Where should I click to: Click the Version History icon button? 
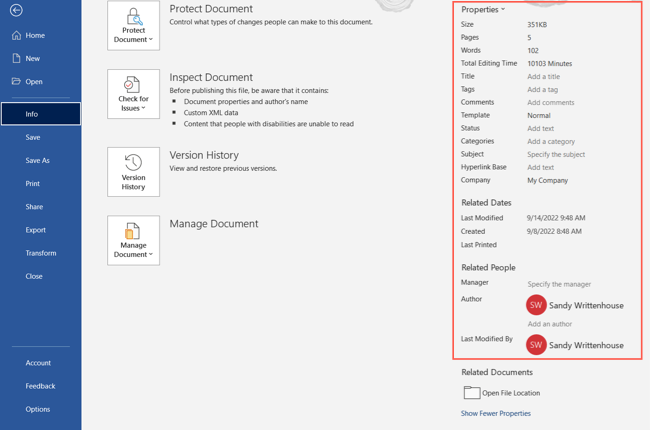point(133,172)
